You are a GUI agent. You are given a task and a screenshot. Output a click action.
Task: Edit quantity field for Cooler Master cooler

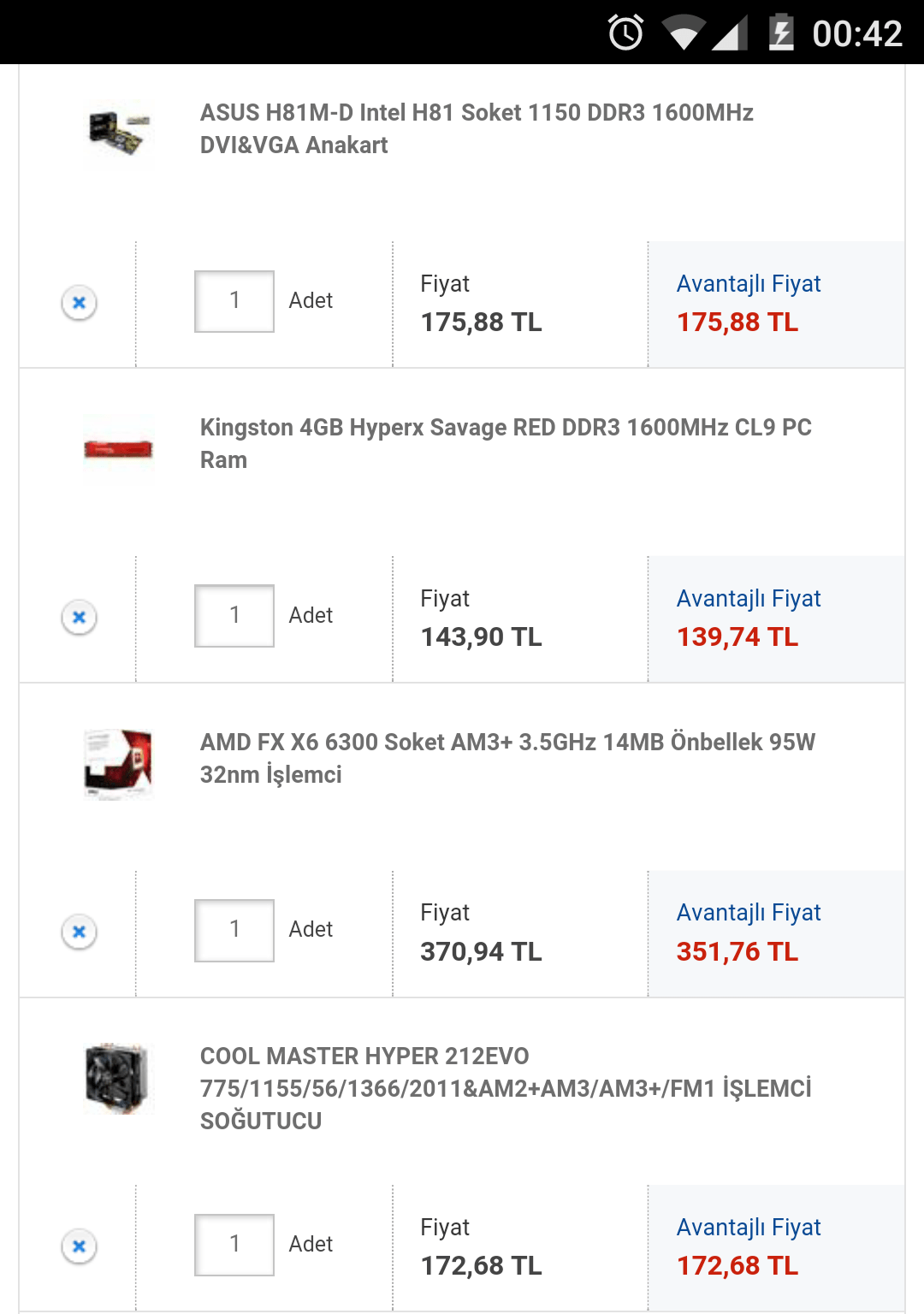click(234, 1245)
